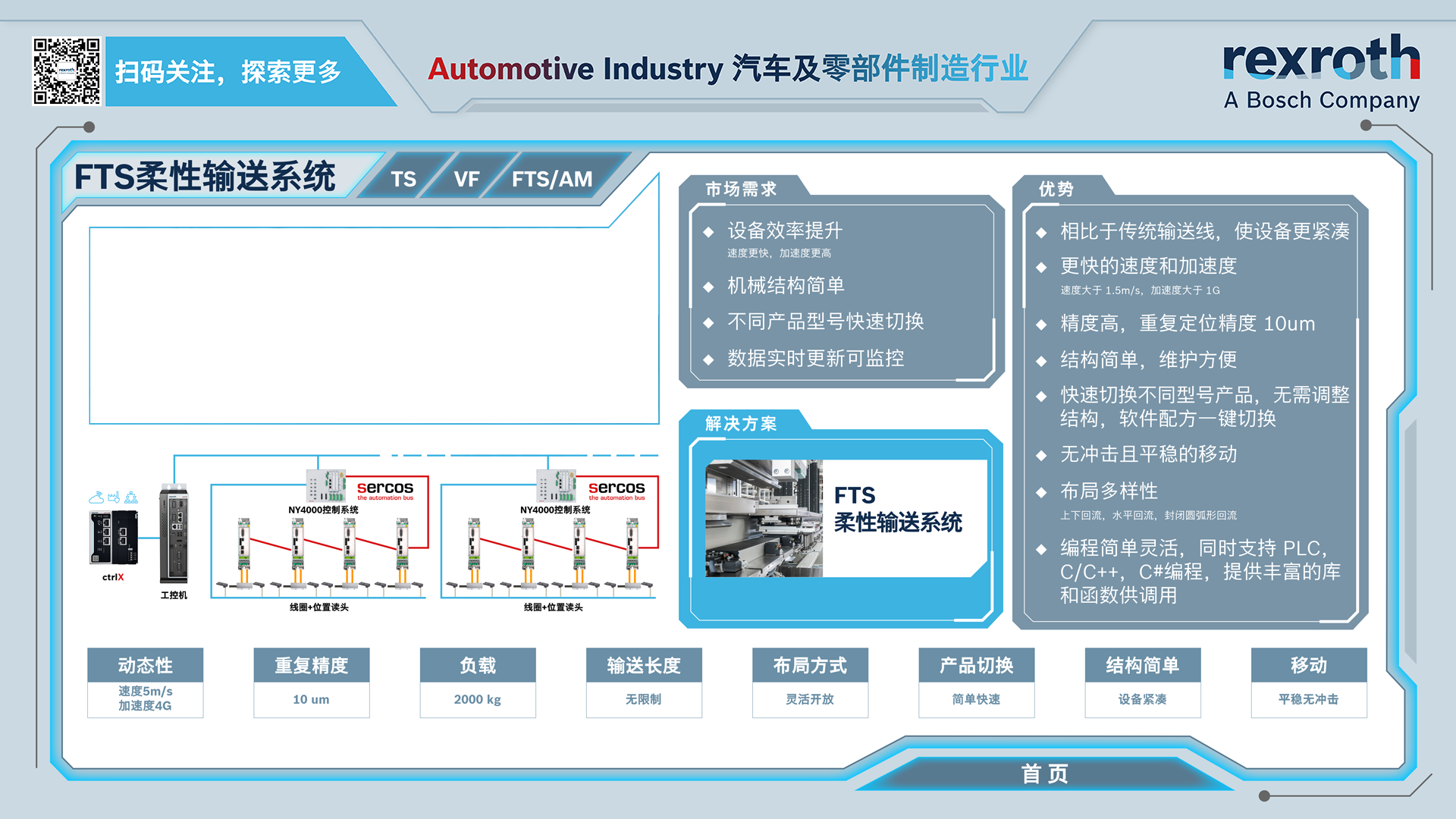The height and width of the screenshot is (819, 1456).
Task: Click the 无冲击且平稳的移动 advantage
Action: click(1148, 454)
